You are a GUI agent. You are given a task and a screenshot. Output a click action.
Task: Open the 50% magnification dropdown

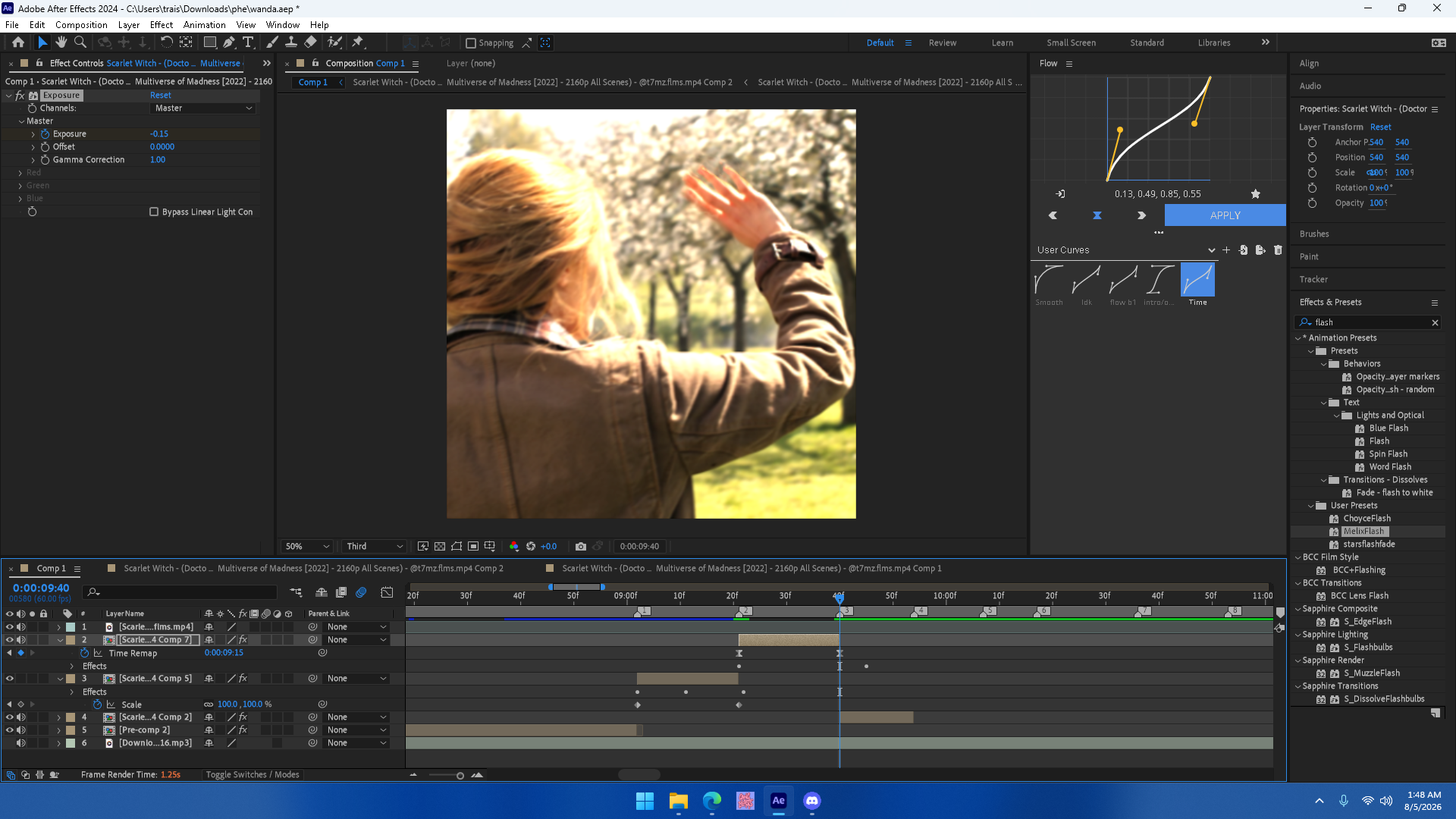click(x=307, y=546)
